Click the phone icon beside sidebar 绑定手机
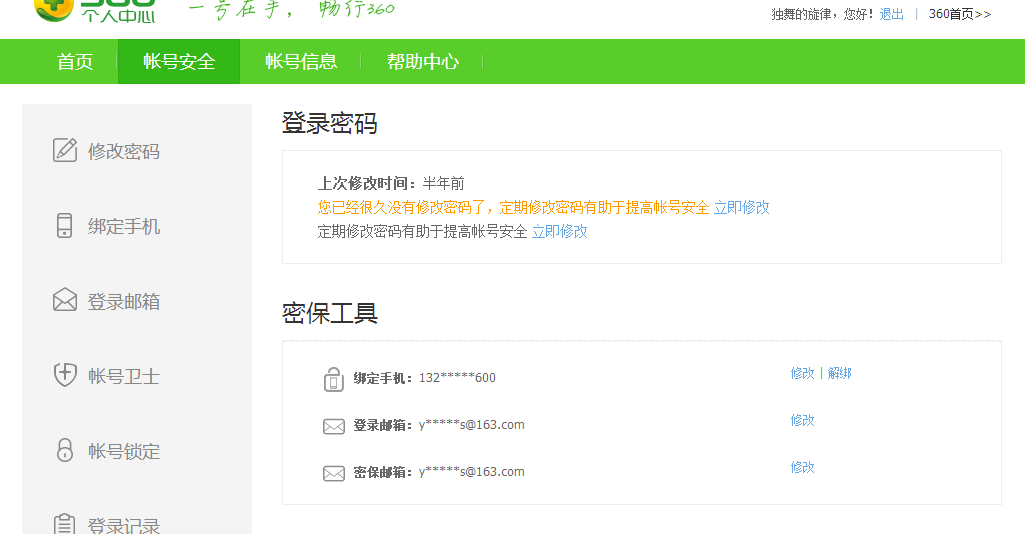1025x534 pixels. tap(64, 225)
